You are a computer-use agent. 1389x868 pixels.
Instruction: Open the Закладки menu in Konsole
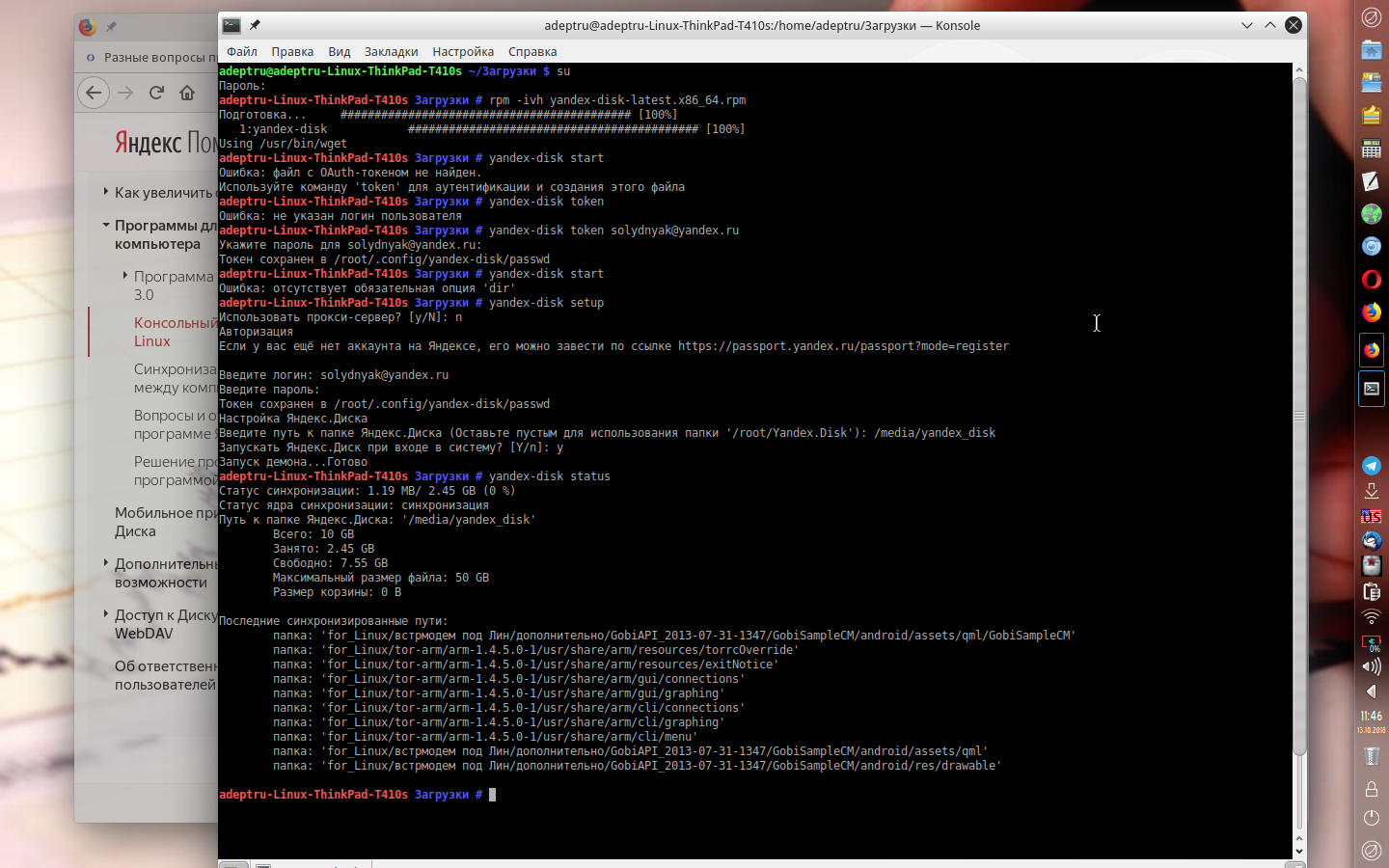point(391,52)
